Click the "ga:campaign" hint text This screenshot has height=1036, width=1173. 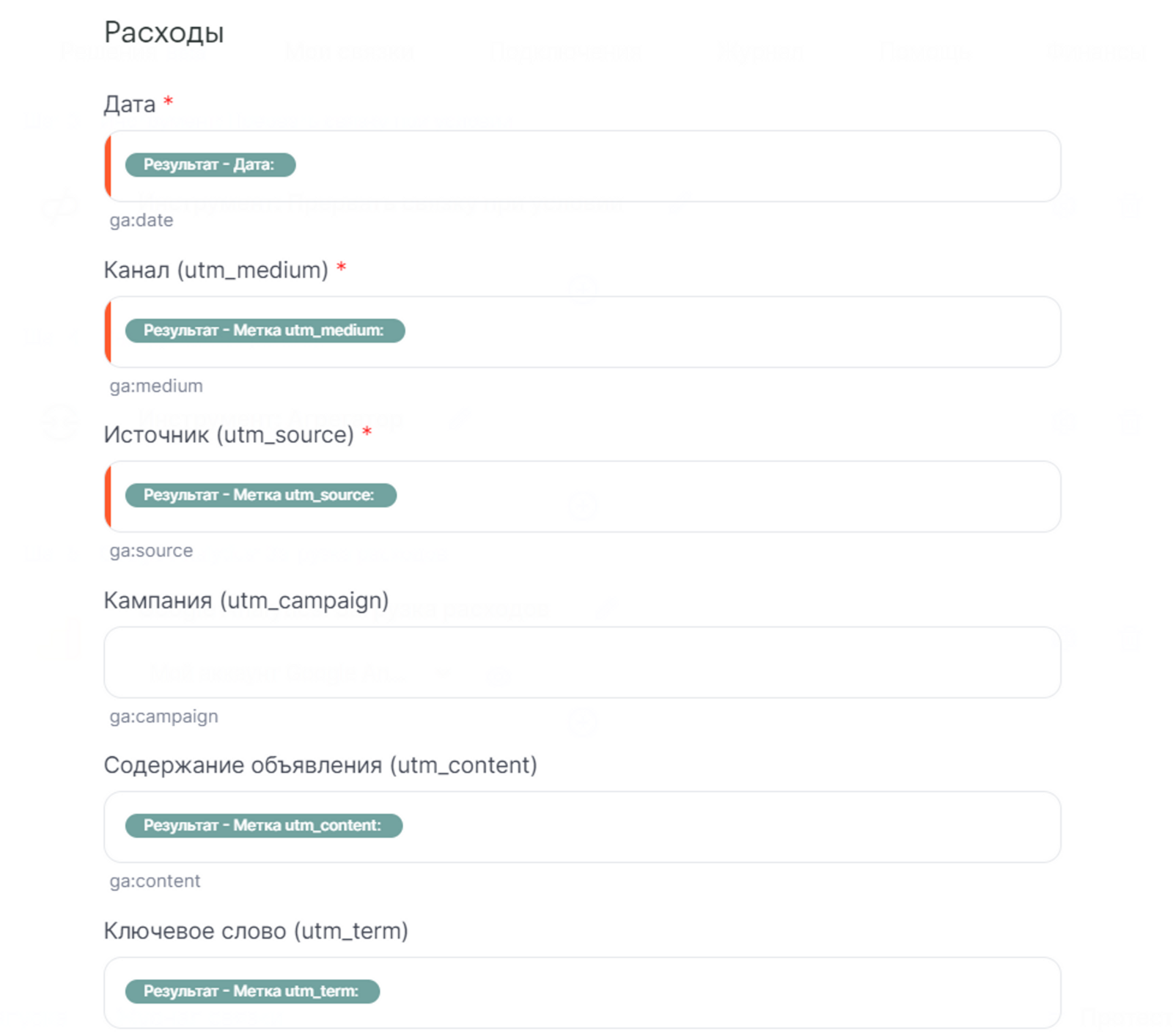point(164,716)
